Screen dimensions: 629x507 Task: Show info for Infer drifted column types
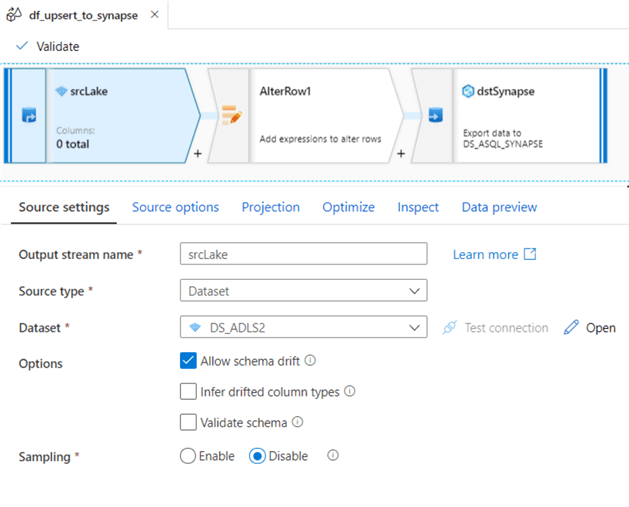pyautogui.click(x=350, y=391)
